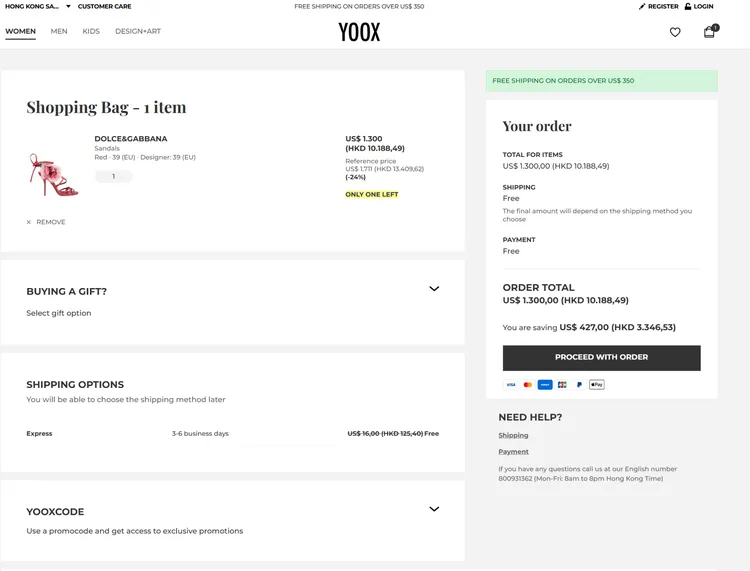Click the PayPal payment icon
Screen dimensions: 750x571
[x=579, y=384]
